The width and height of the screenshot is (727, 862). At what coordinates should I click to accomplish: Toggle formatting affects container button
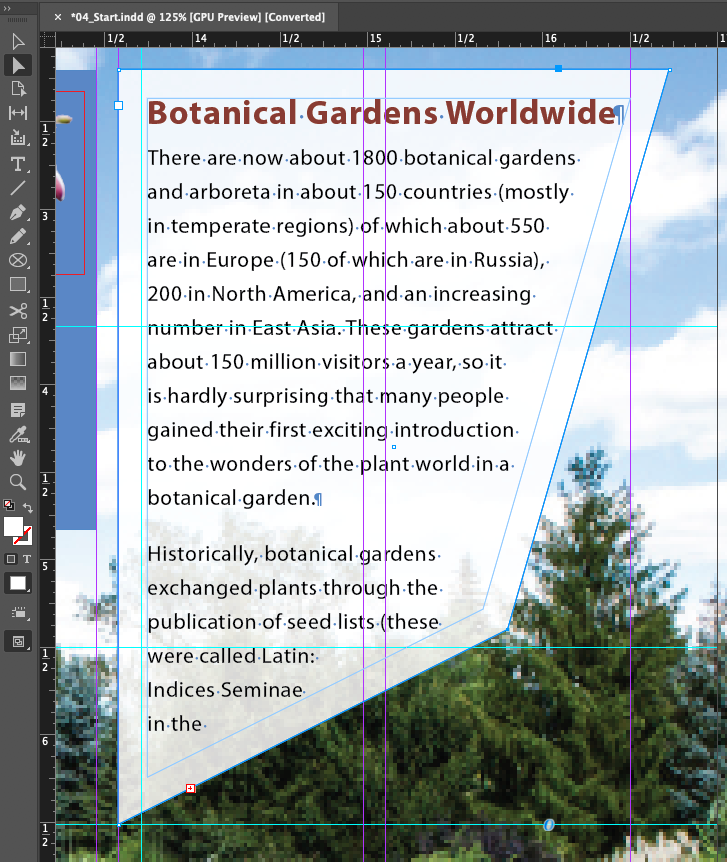point(10,559)
